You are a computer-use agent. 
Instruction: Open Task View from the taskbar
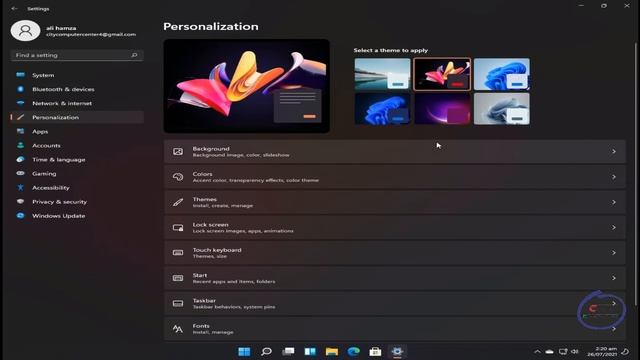click(x=288, y=351)
